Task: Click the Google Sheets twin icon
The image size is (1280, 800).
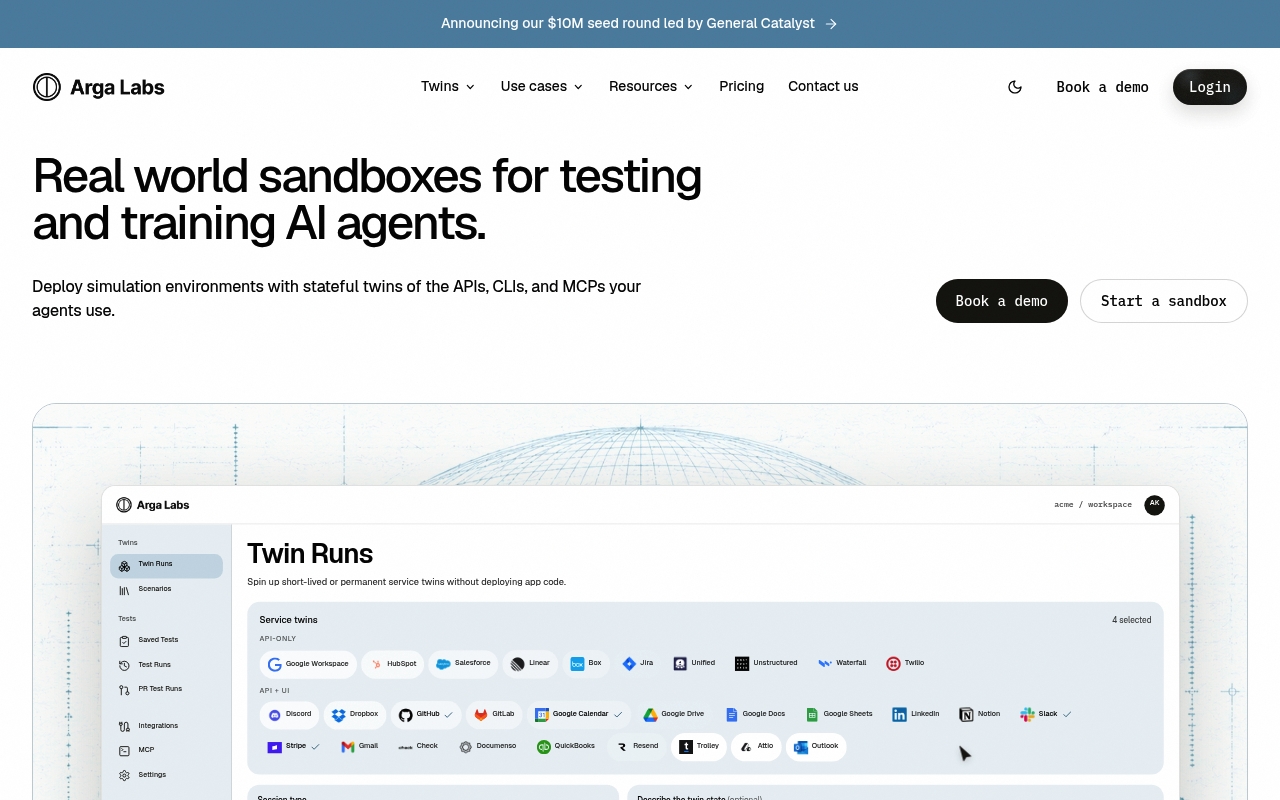Action: [x=813, y=715]
